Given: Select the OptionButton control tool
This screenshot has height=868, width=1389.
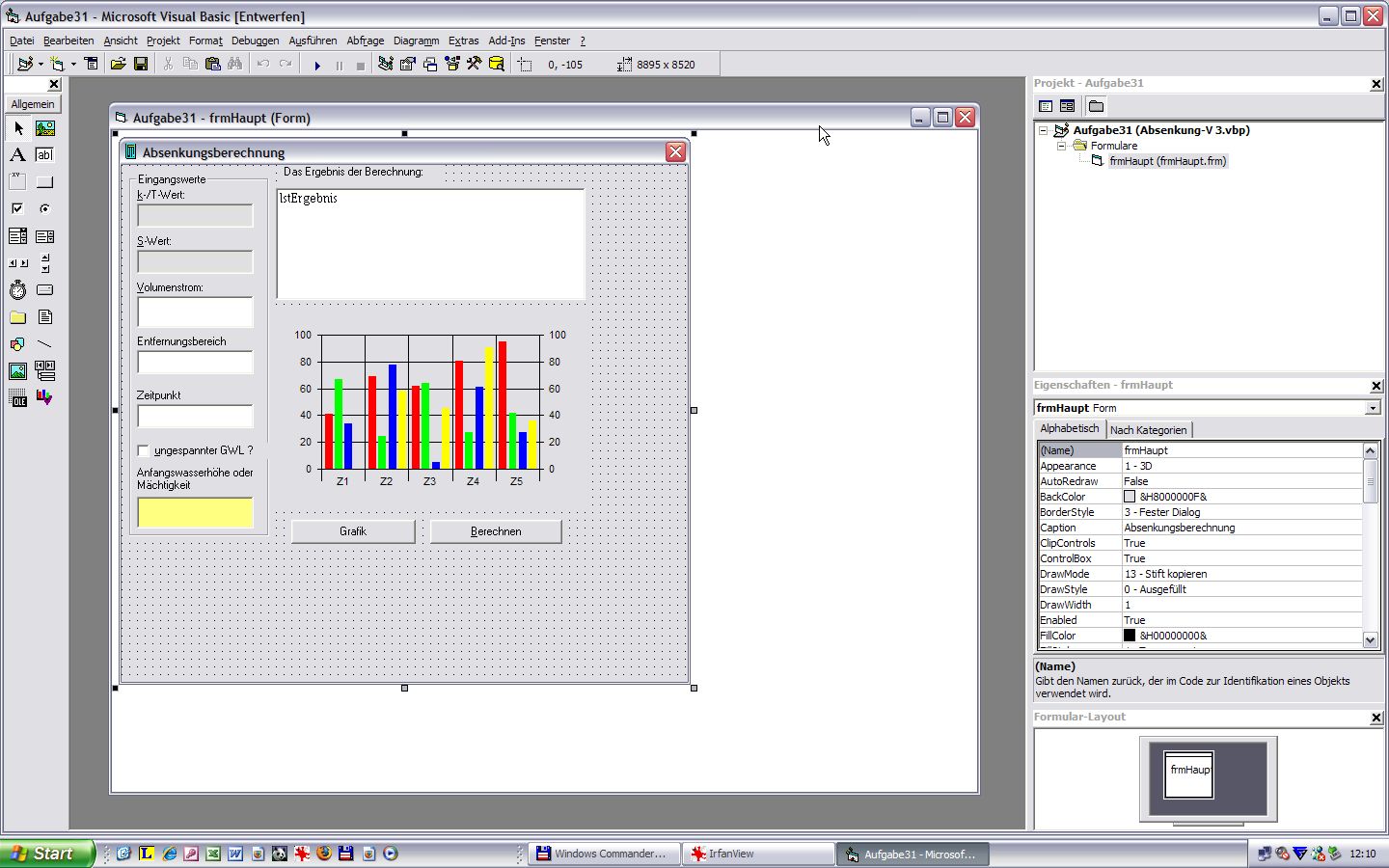Looking at the screenshot, I should tap(45, 209).
